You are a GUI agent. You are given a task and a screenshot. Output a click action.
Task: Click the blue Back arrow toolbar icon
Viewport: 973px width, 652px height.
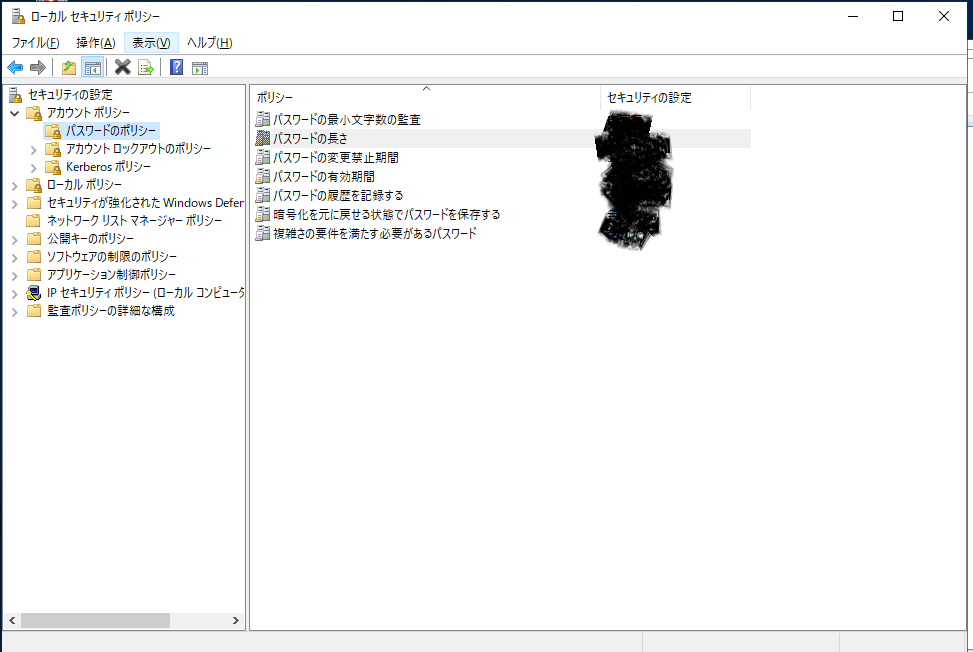15,67
